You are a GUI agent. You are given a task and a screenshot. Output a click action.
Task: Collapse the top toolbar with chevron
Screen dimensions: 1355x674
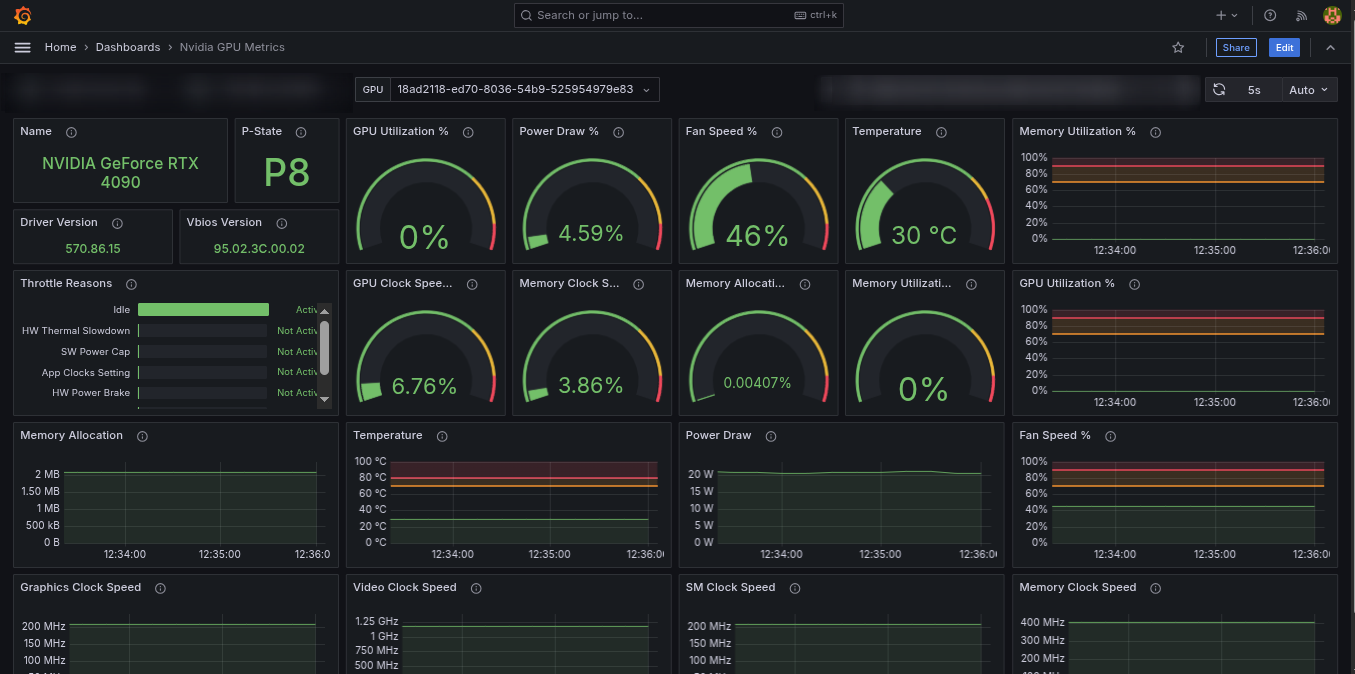click(x=1330, y=47)
